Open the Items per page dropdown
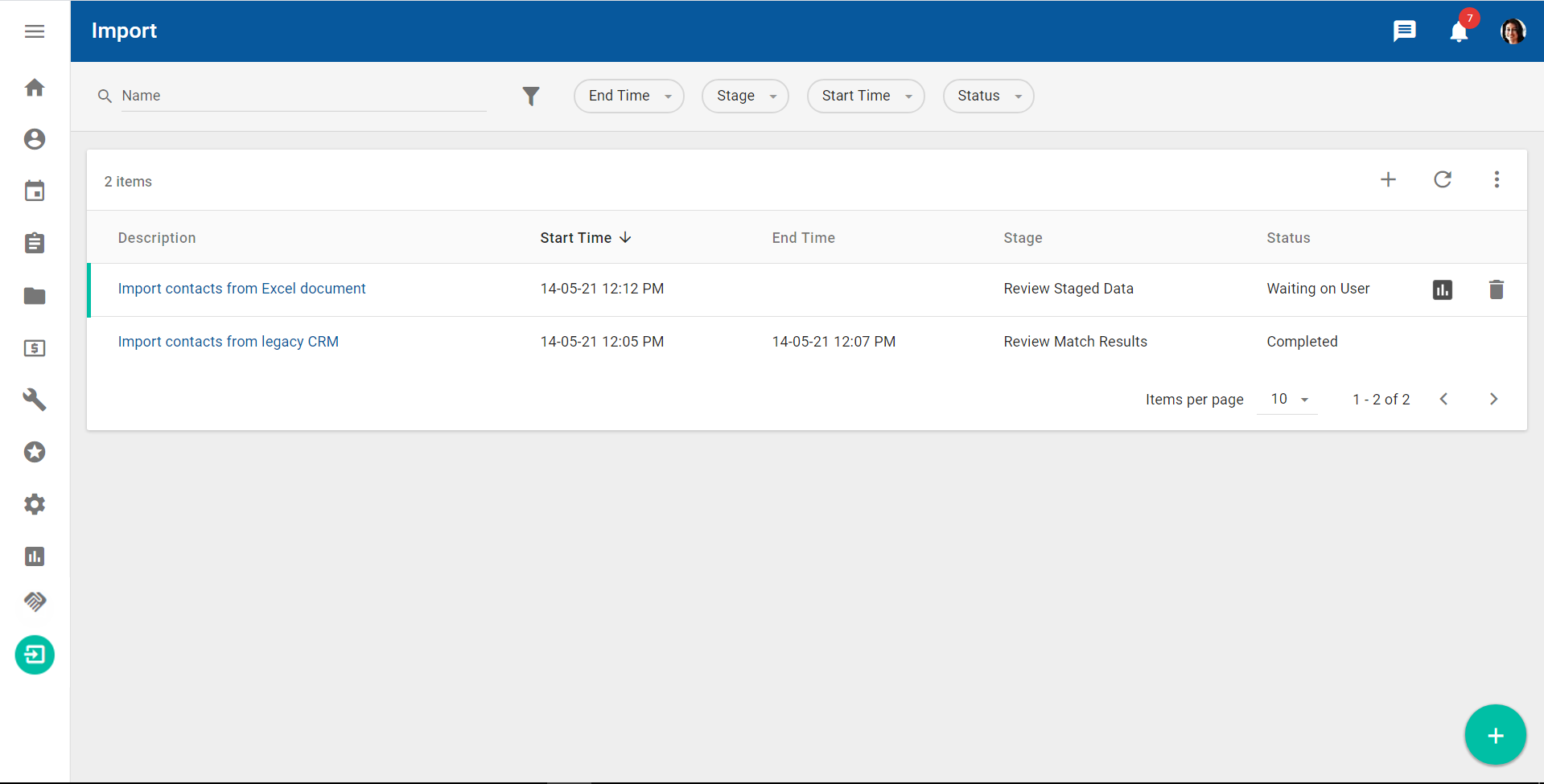This screenshot has height=784, width=1544. tap(1287, 399)
